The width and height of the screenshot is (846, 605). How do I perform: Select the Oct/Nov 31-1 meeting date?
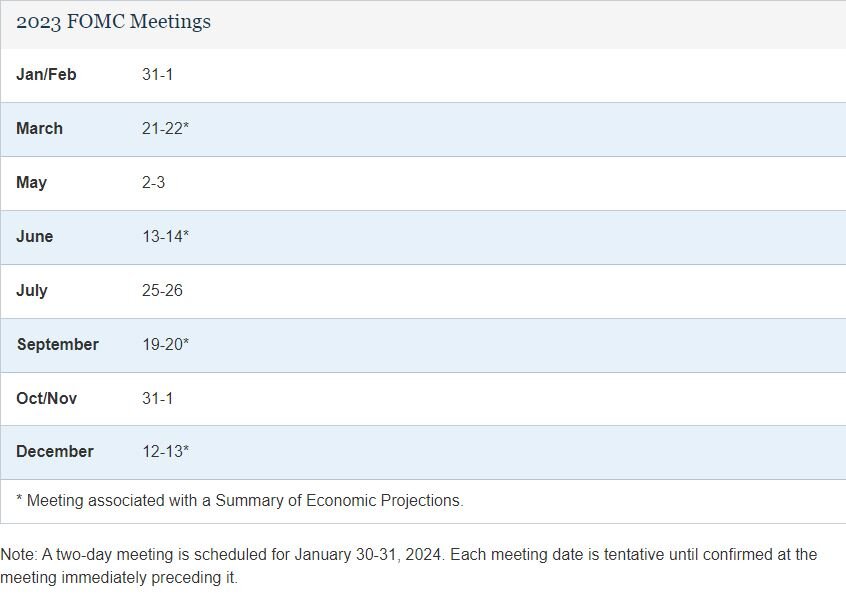tap(158, 399)
